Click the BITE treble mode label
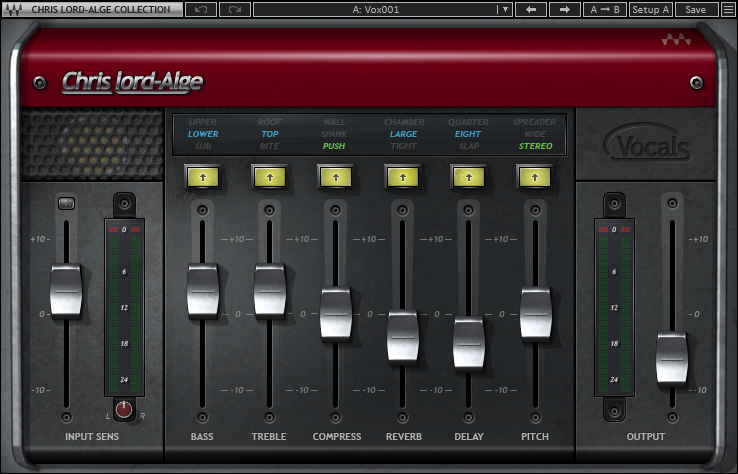Image resolution: width=738 pixels, height=474 pixels. tap(270, 146)
